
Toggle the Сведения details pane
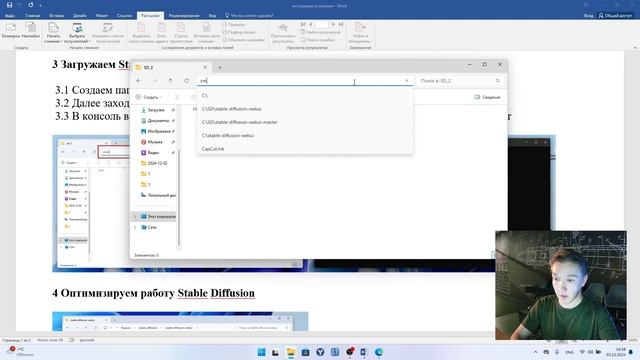tap(487, 97)
